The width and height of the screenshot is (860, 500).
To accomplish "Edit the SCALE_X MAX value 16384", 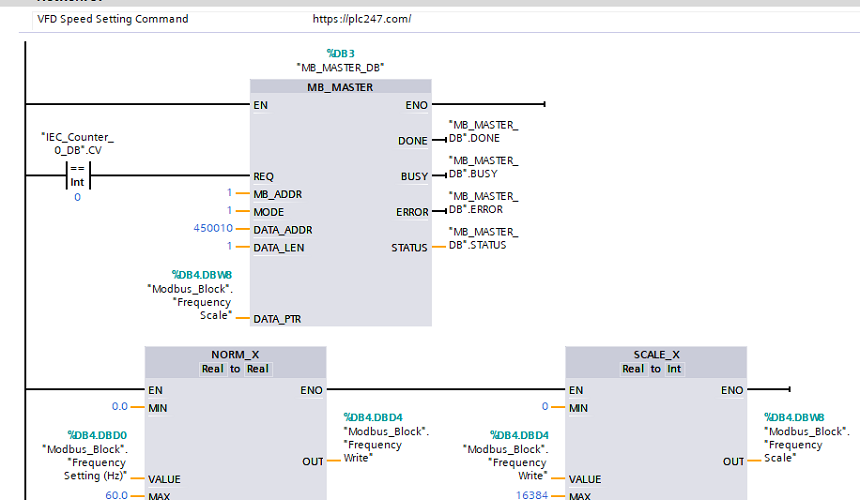I will 532,495.
